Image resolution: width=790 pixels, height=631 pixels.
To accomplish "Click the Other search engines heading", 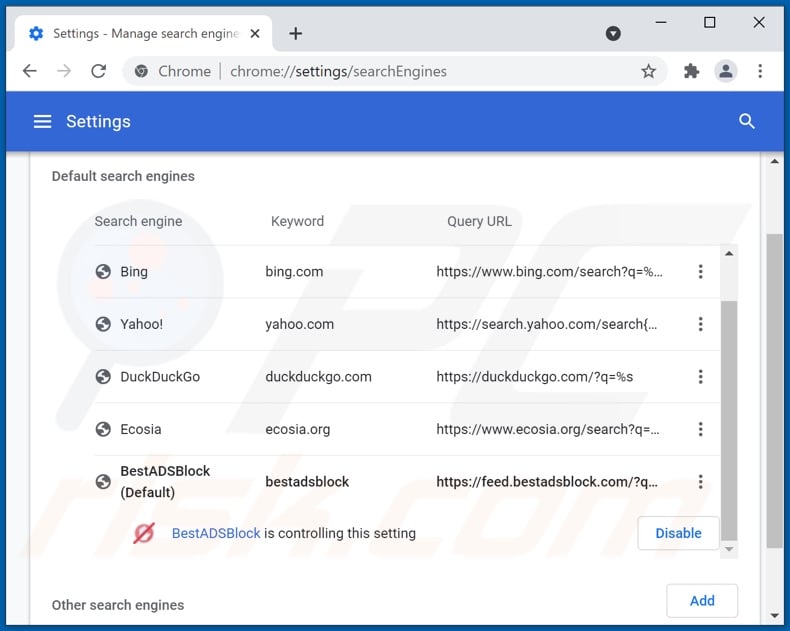I will (x=118, y=605).
